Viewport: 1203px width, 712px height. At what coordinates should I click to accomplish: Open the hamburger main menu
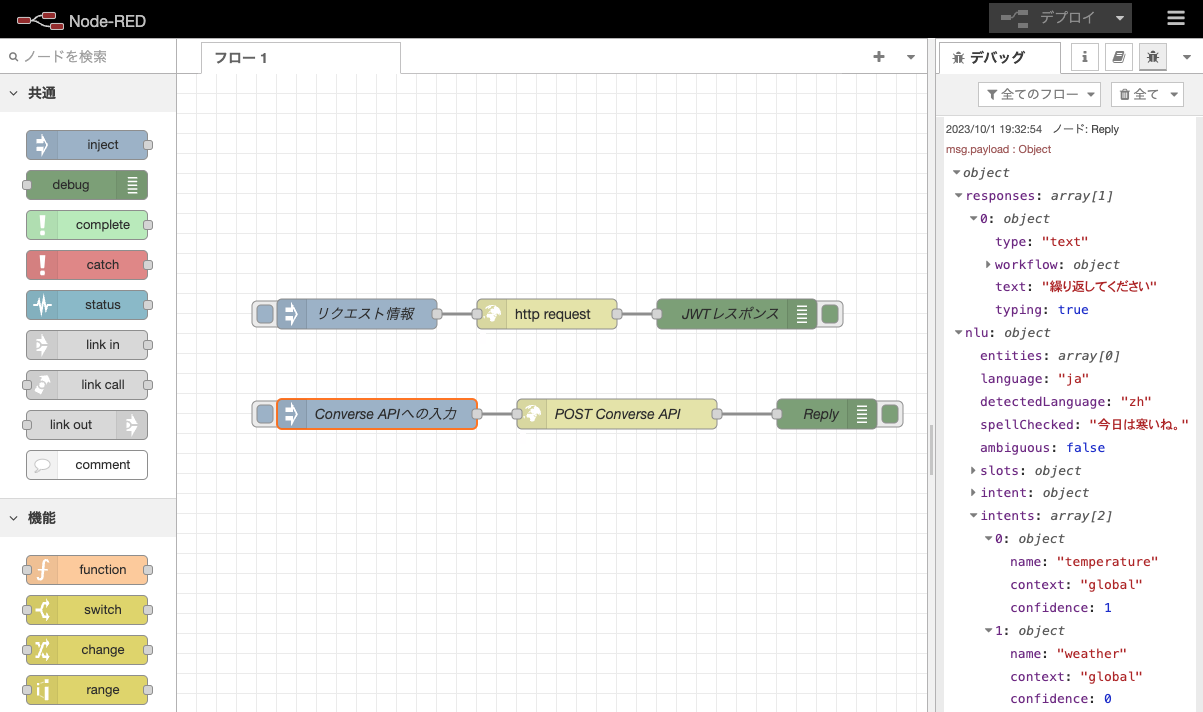pyautogui.click(x=1176, y=18)
